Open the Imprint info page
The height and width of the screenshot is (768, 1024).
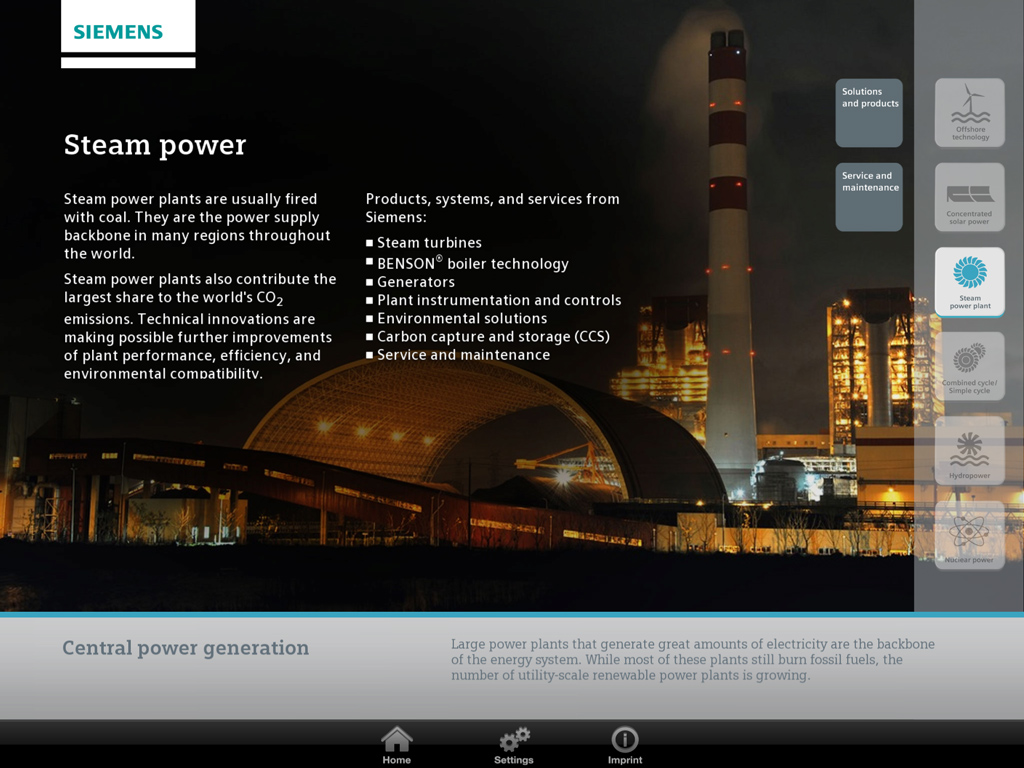(x=625, y=745)
